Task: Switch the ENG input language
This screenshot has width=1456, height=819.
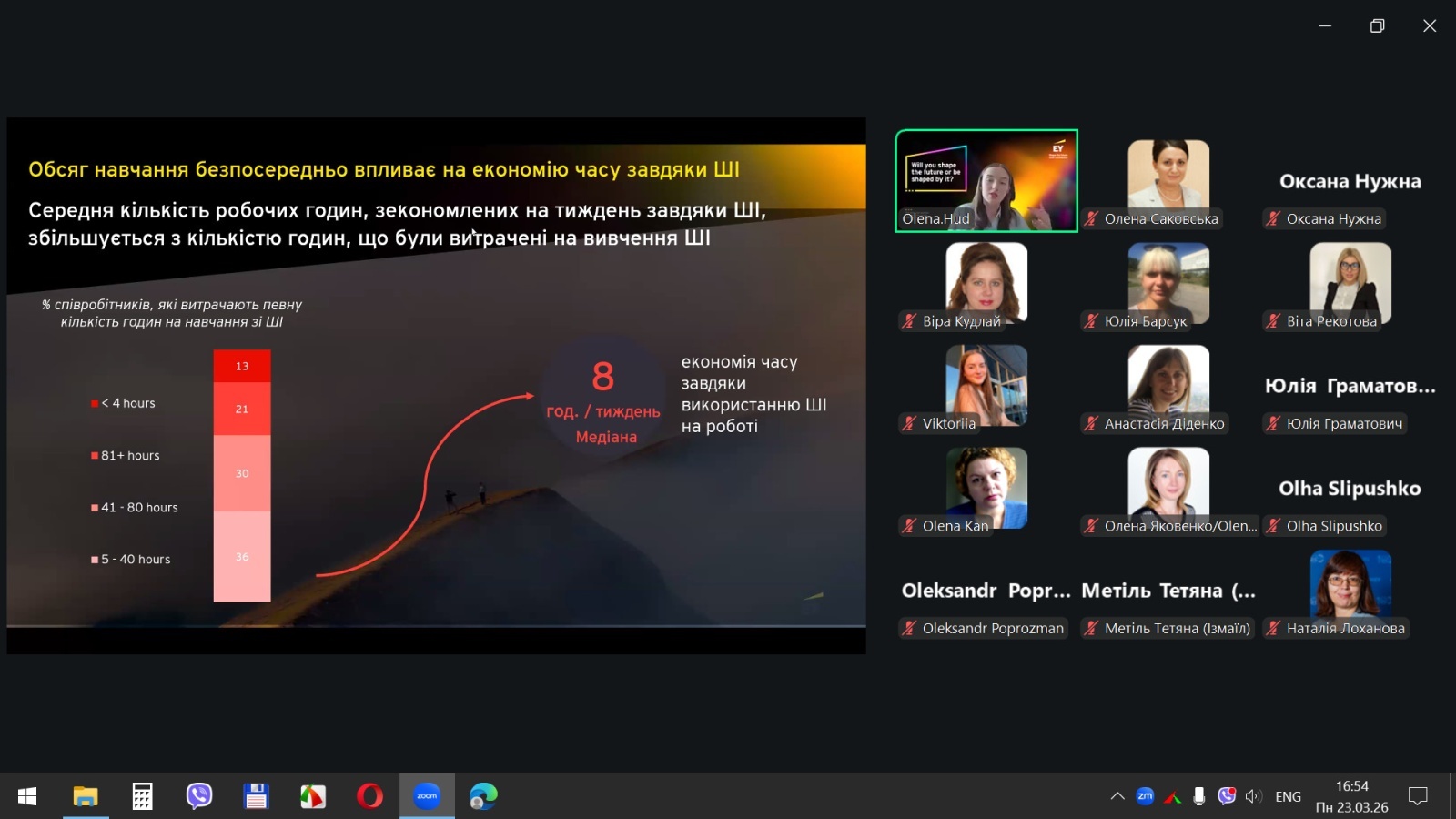Action: click(1288, 796)
